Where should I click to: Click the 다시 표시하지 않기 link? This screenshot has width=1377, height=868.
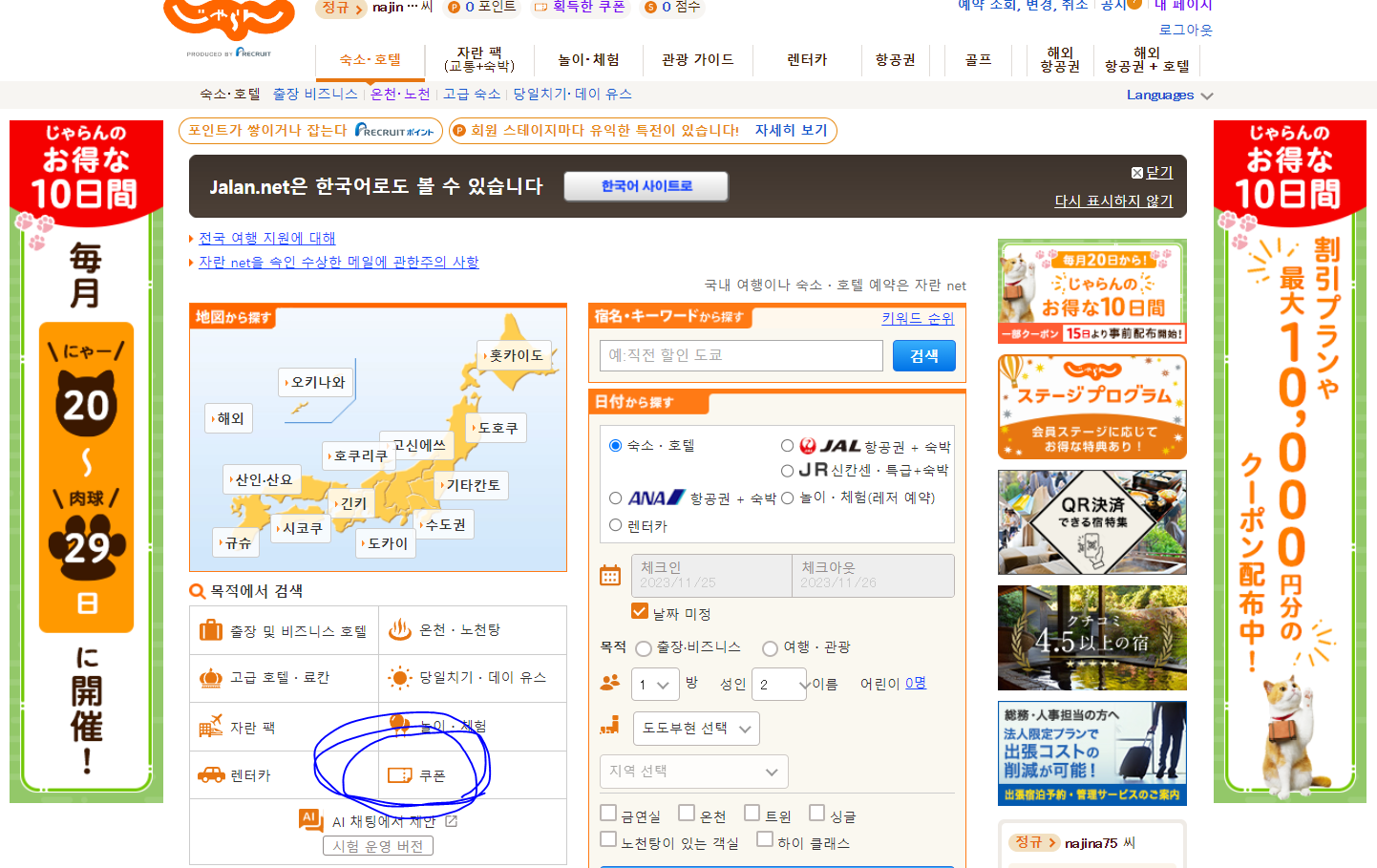(x=1113, y=201)
